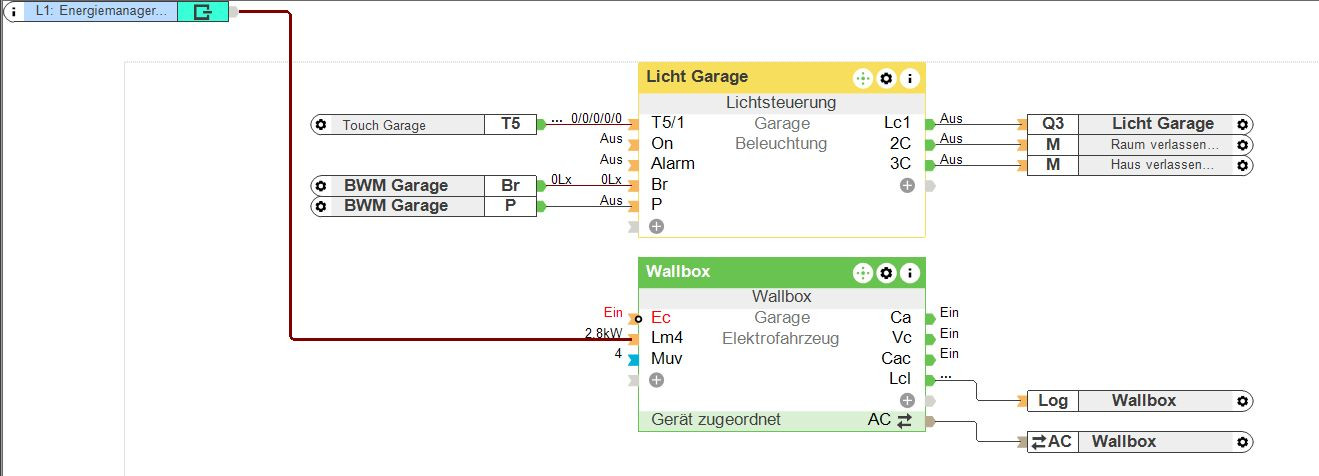Screen dimensions: 1319x476
Task: Select the Haus verlassen memory flag label
Action: click(x=1162, y=165)
